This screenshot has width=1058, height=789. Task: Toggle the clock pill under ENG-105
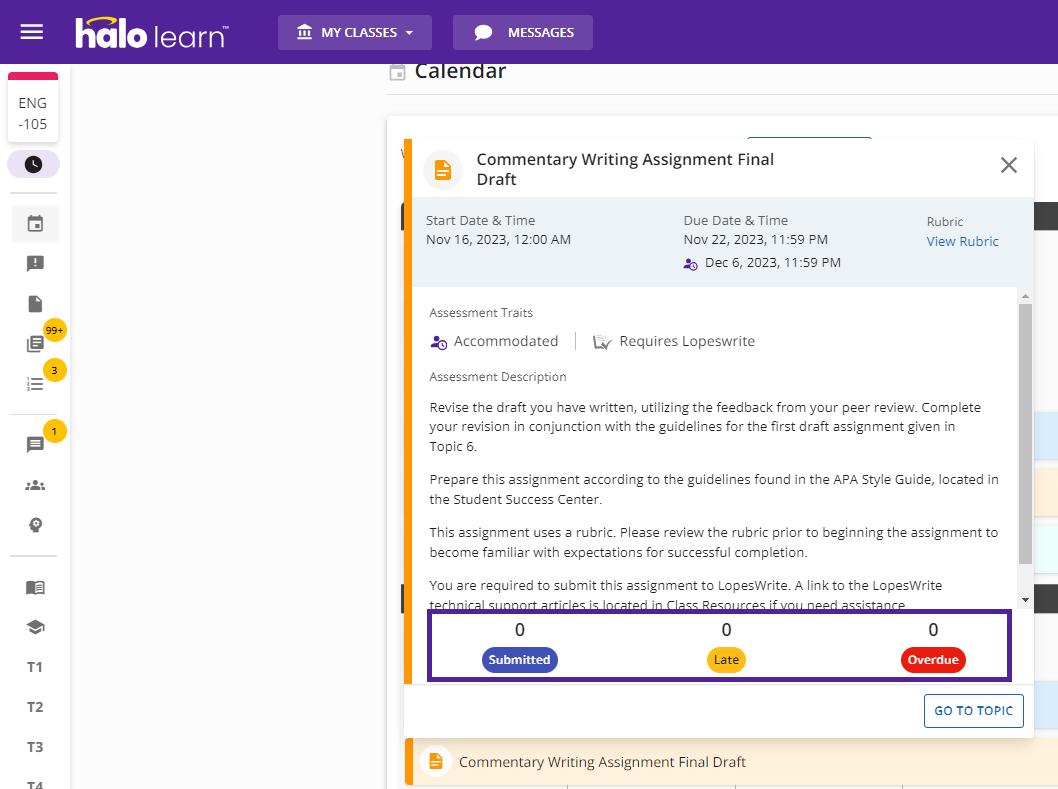tap(33, 164)
